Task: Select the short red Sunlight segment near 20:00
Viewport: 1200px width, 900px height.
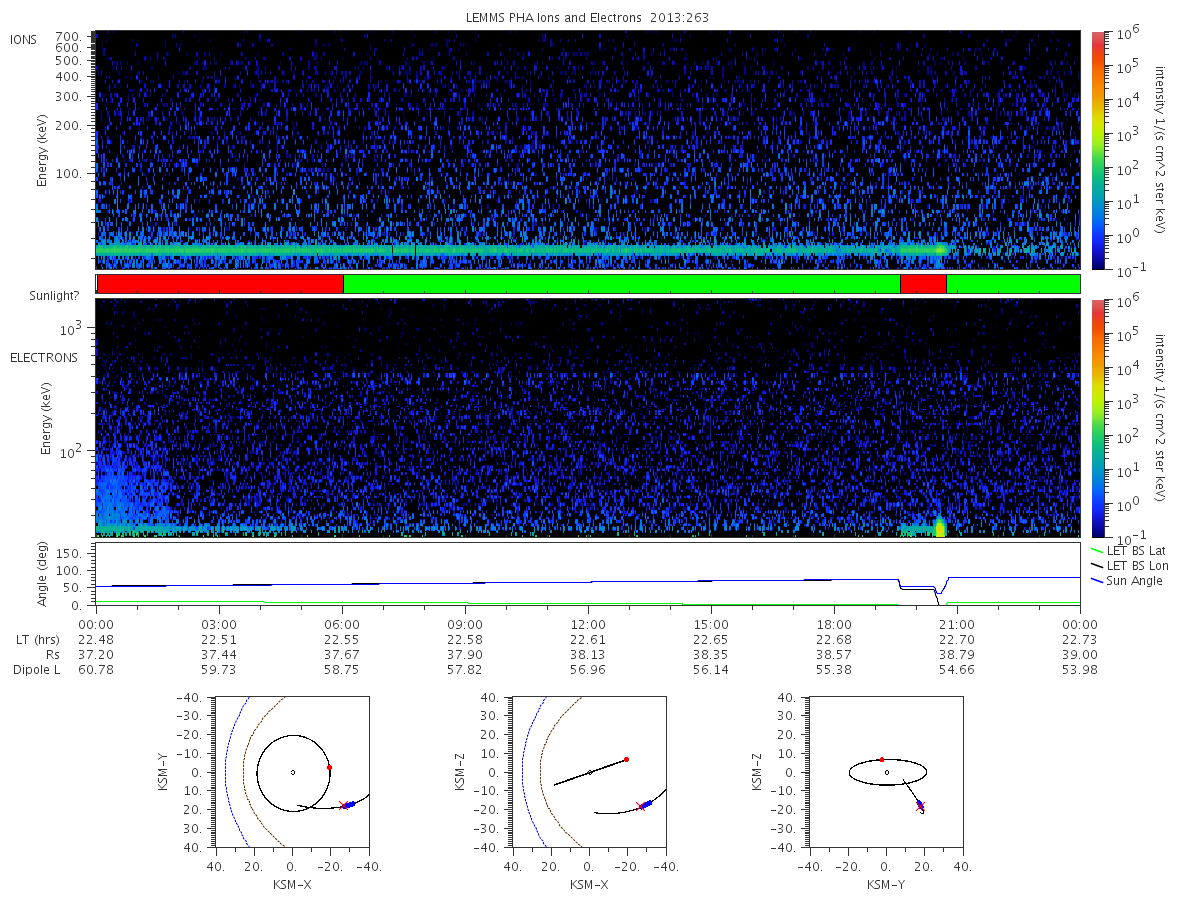Action: pyautogui.click(x=923, y=284)
